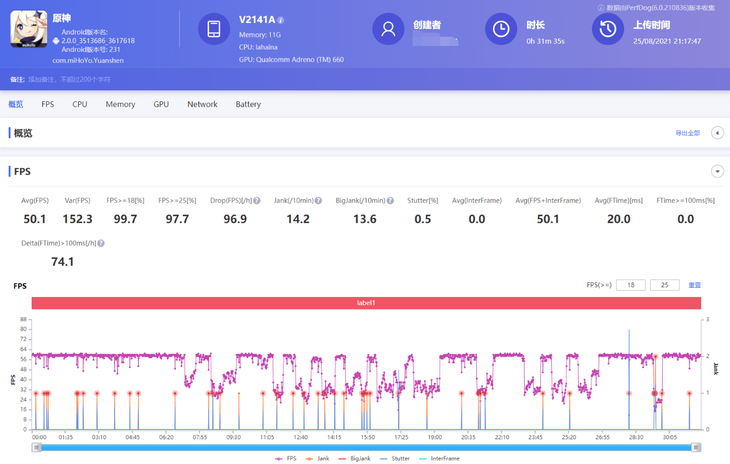Collapse the overview panel with the left arrow
Screen dimensions: 730x464
[x=717, y=133]
